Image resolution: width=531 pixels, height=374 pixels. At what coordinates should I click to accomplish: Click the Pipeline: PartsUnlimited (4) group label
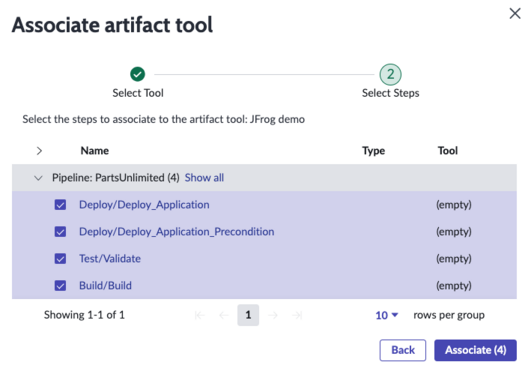(x=116, y=178)
